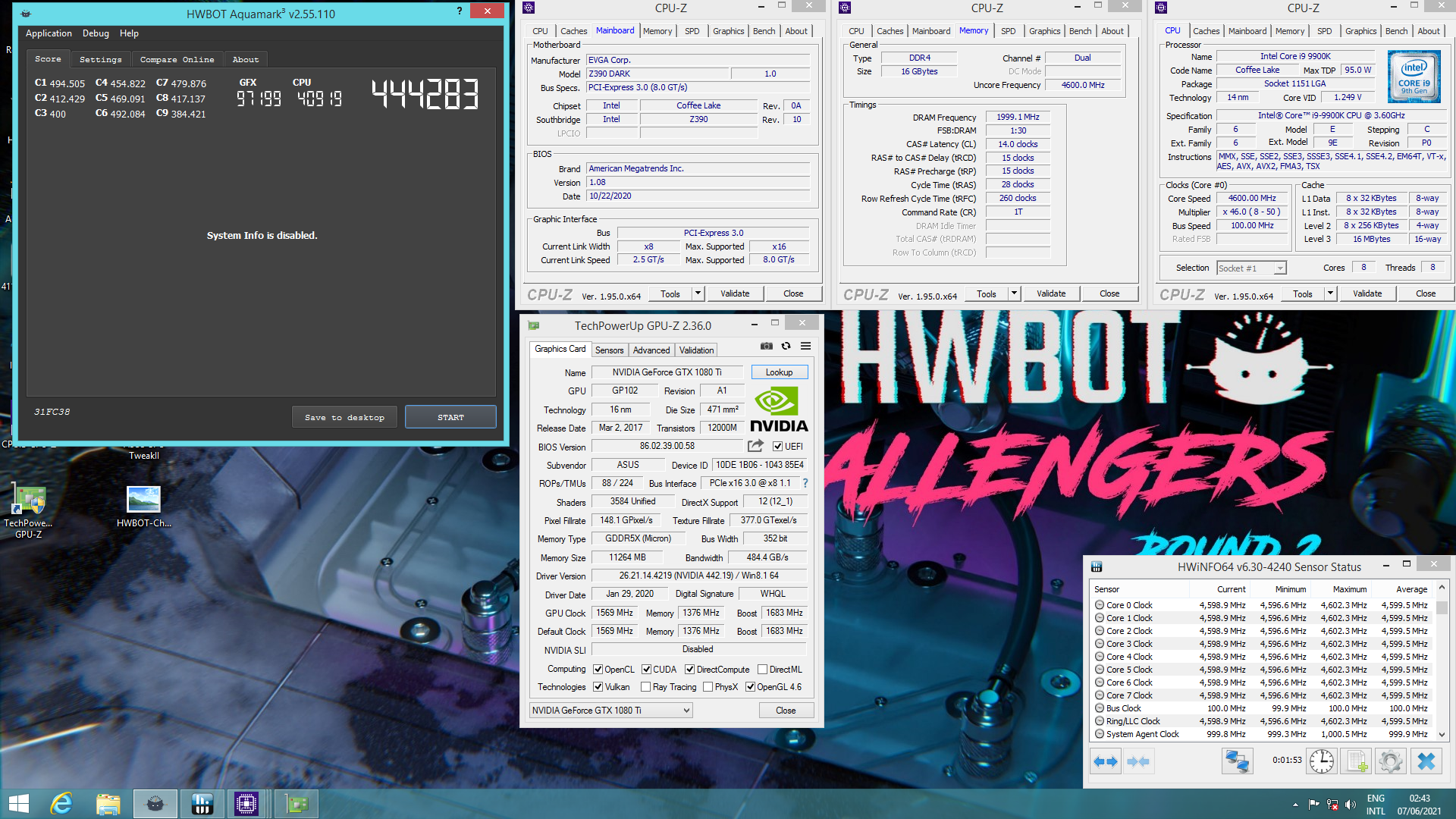Click the Intel Core i9 logo in CPU-Z

[1414, 77]
